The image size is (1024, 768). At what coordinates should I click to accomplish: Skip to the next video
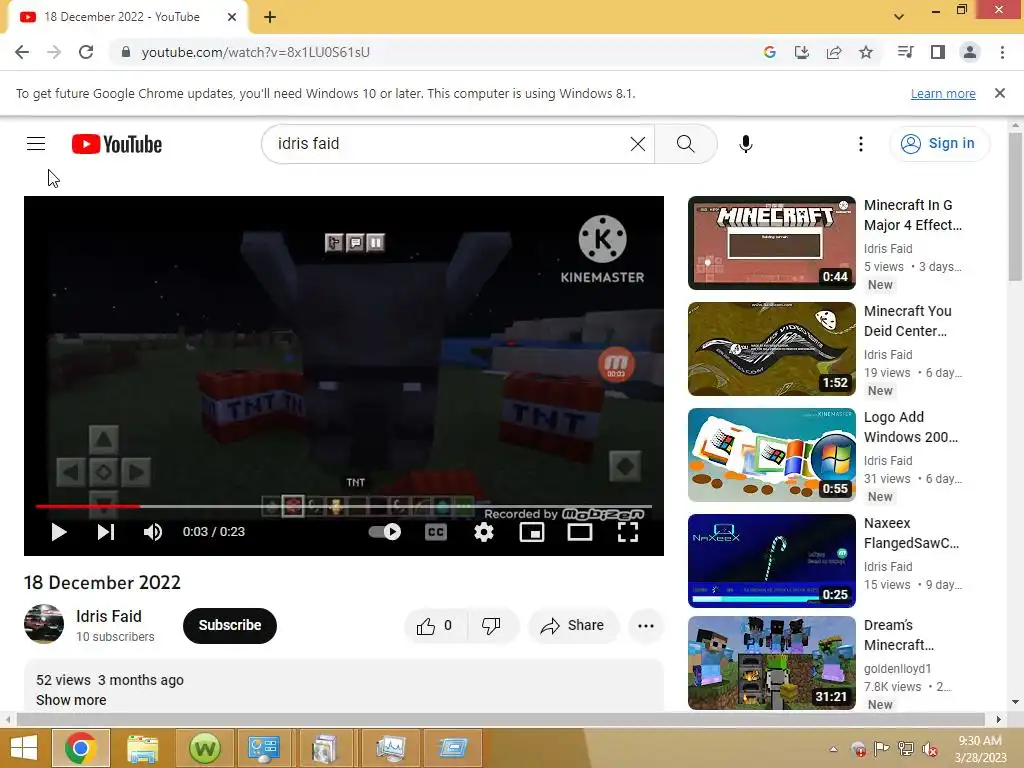tap(106, 532)
